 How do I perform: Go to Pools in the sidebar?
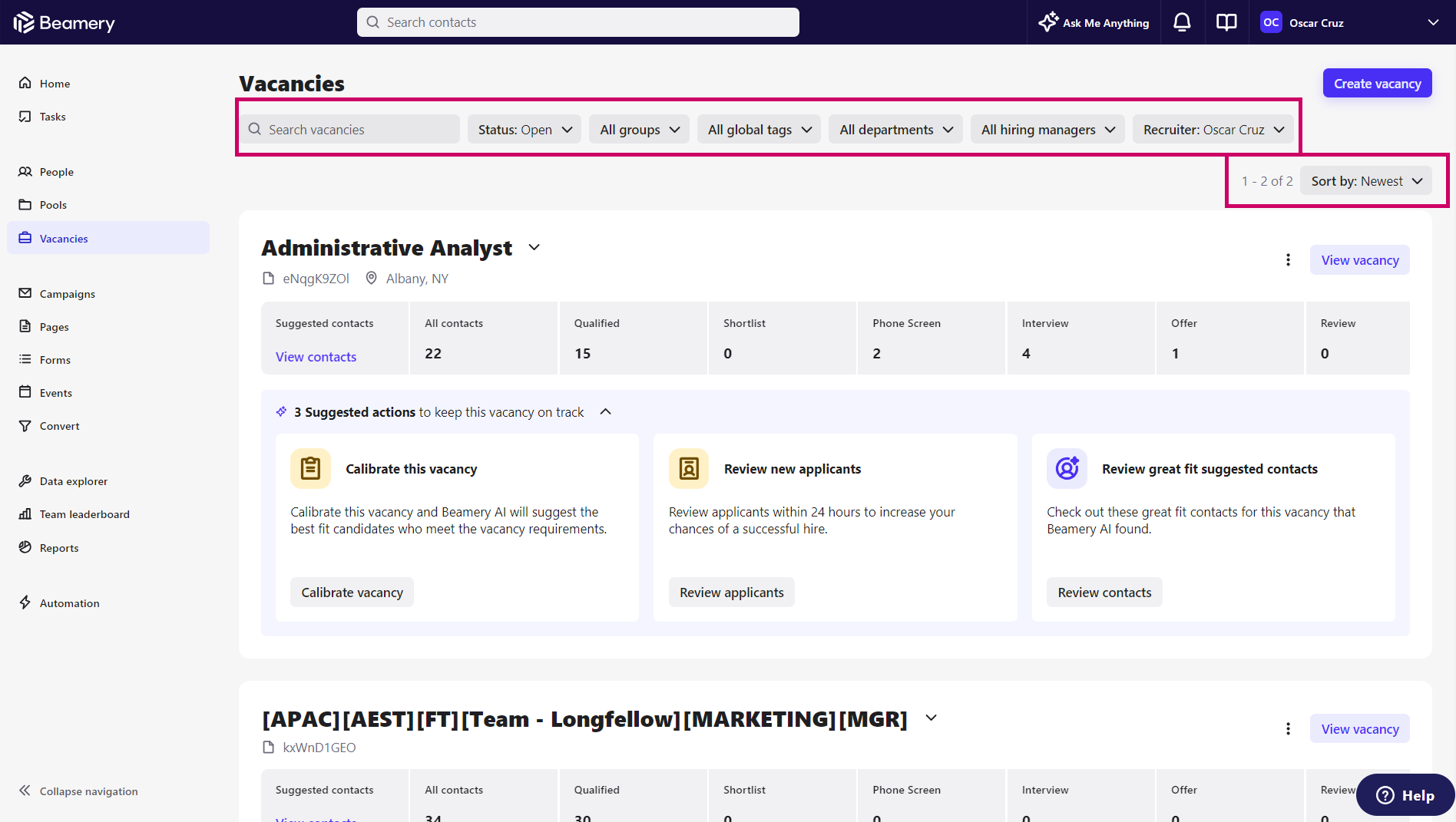coord(53,205)
